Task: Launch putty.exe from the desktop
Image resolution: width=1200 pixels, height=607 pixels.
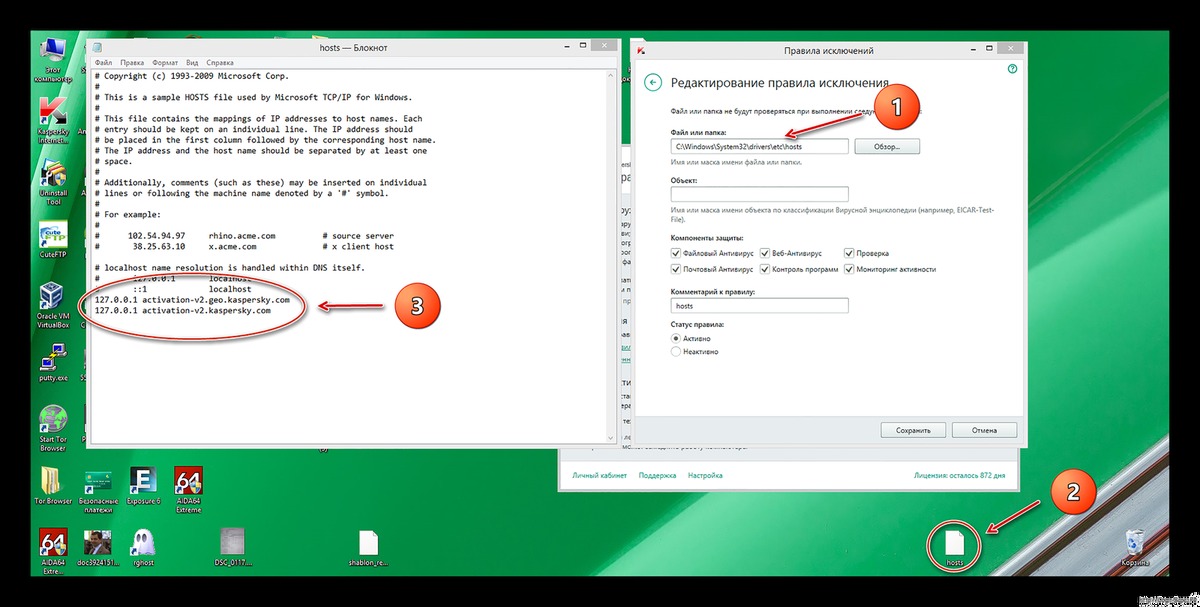Action: (x=52, y=358)
